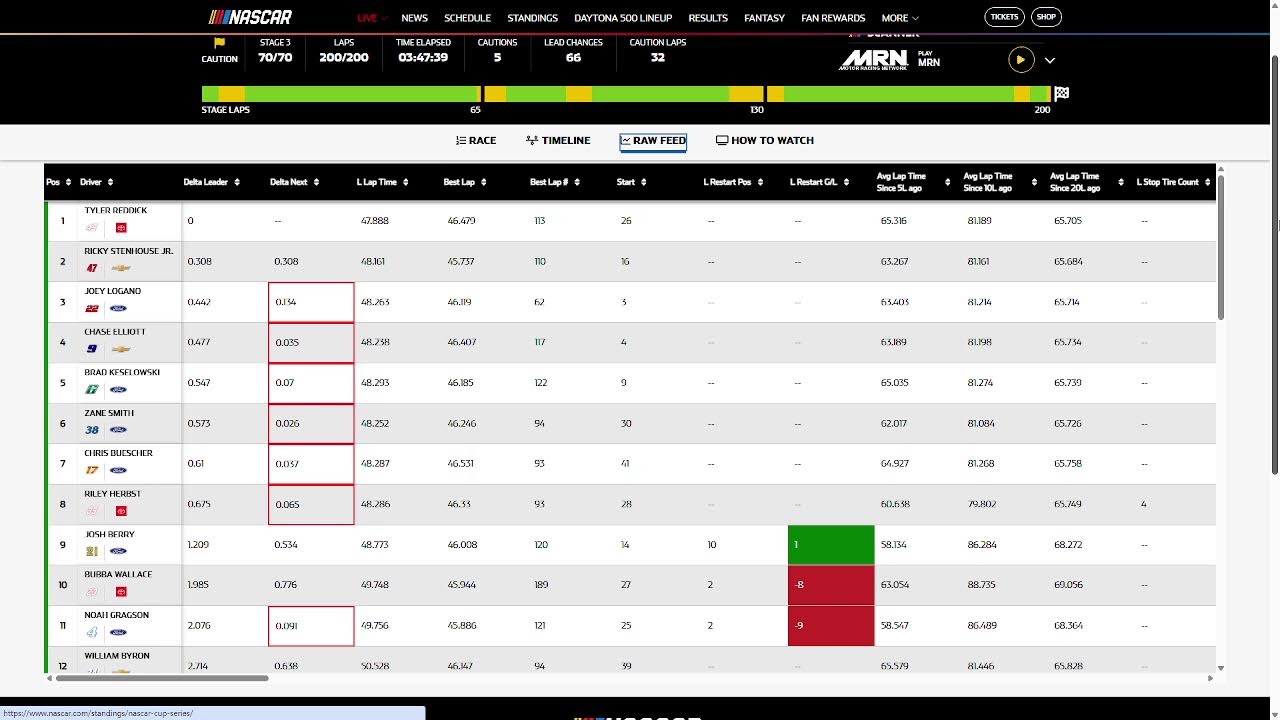The width and height of the screenshot is (1280, 720).
Task: Open the MORE navigation dropdown
Action: click(x=900, y=18)
